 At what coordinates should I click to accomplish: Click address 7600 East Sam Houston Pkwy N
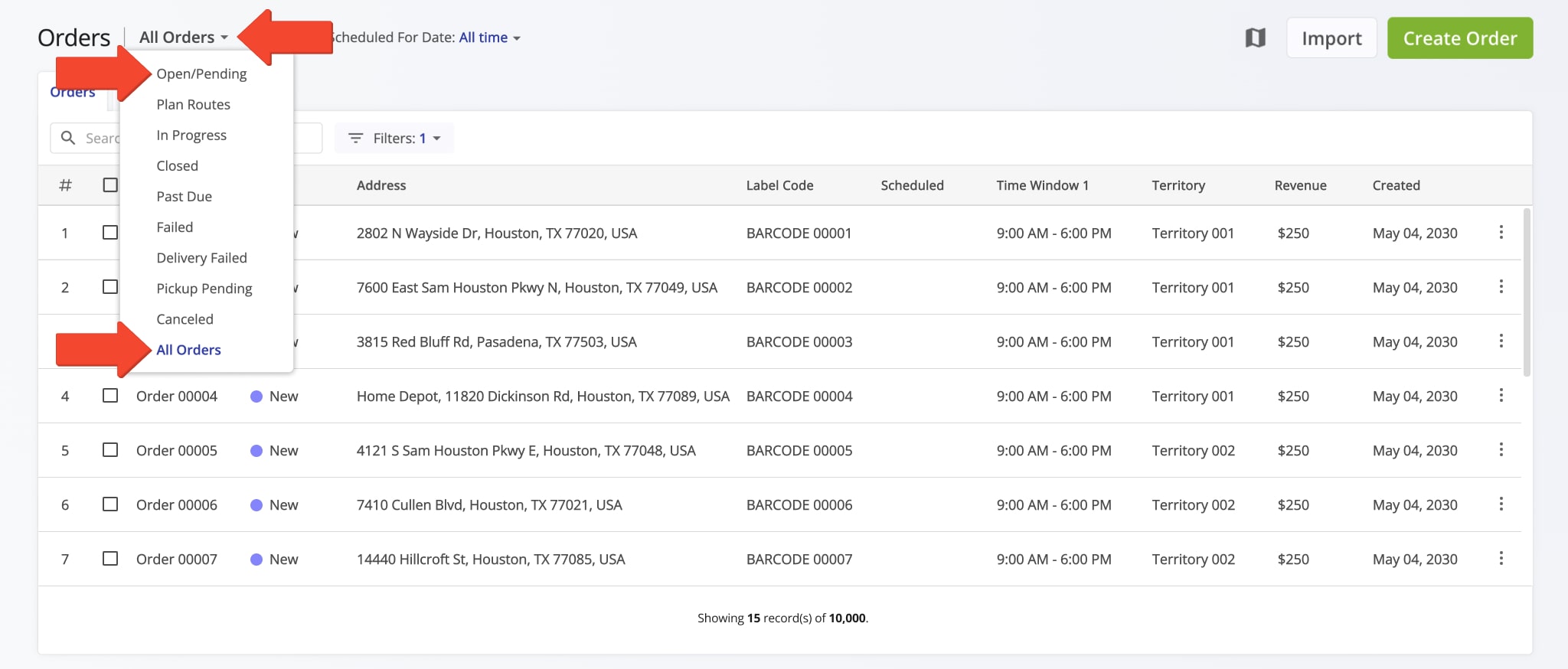[537, 287]
